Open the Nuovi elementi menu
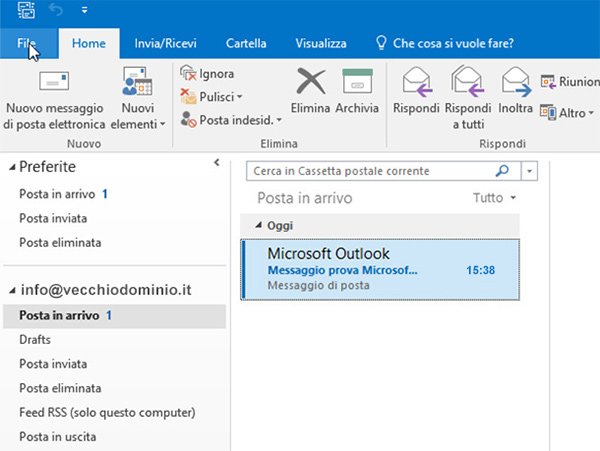Image resolution: width=600 pixels, height=451 pixels. 138,100
